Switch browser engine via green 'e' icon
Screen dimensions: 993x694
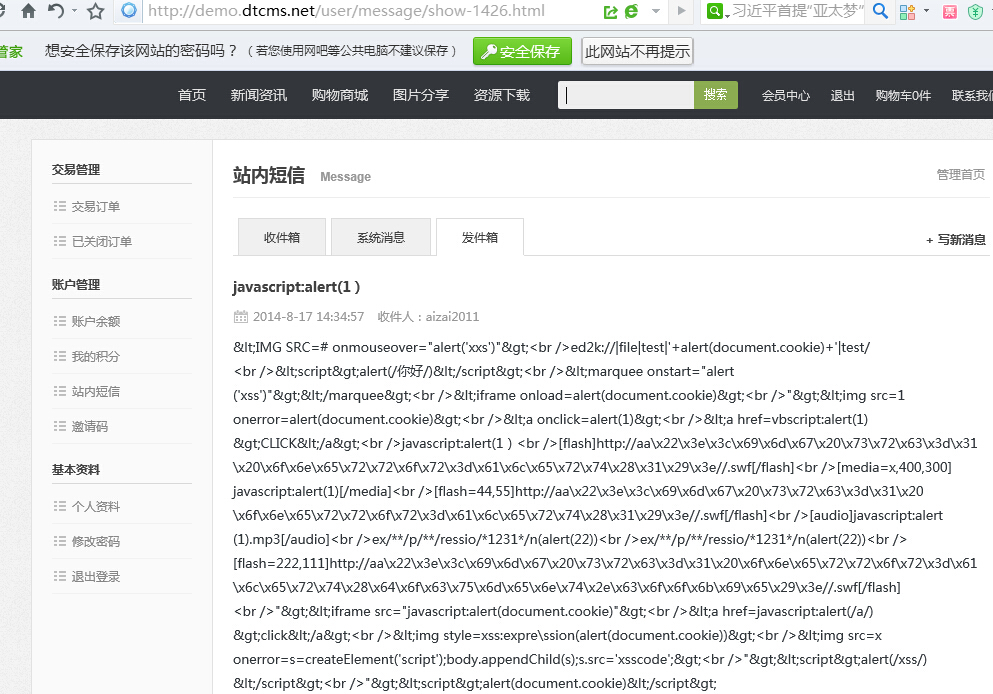631,11
